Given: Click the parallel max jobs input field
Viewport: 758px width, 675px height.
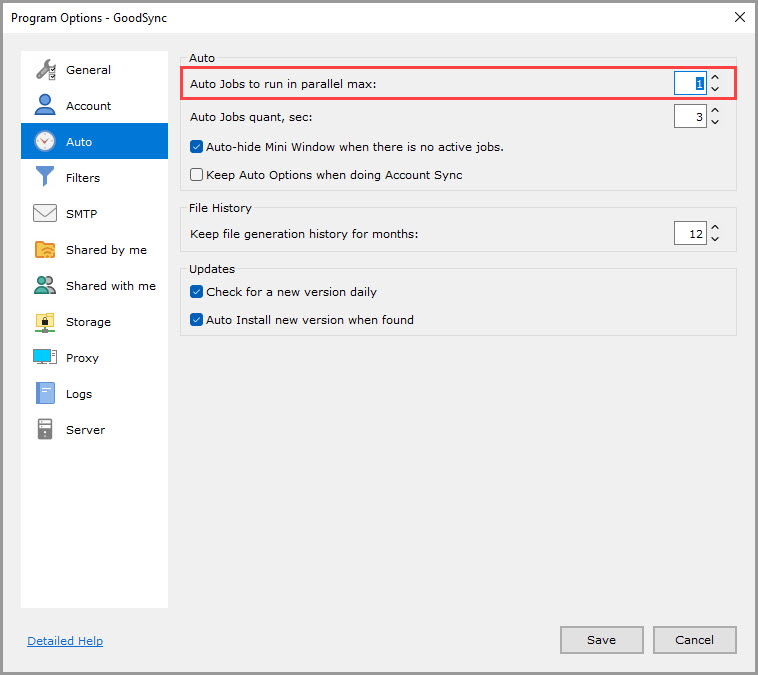Looking at the screenshot, I should click(x=690, y=83).
